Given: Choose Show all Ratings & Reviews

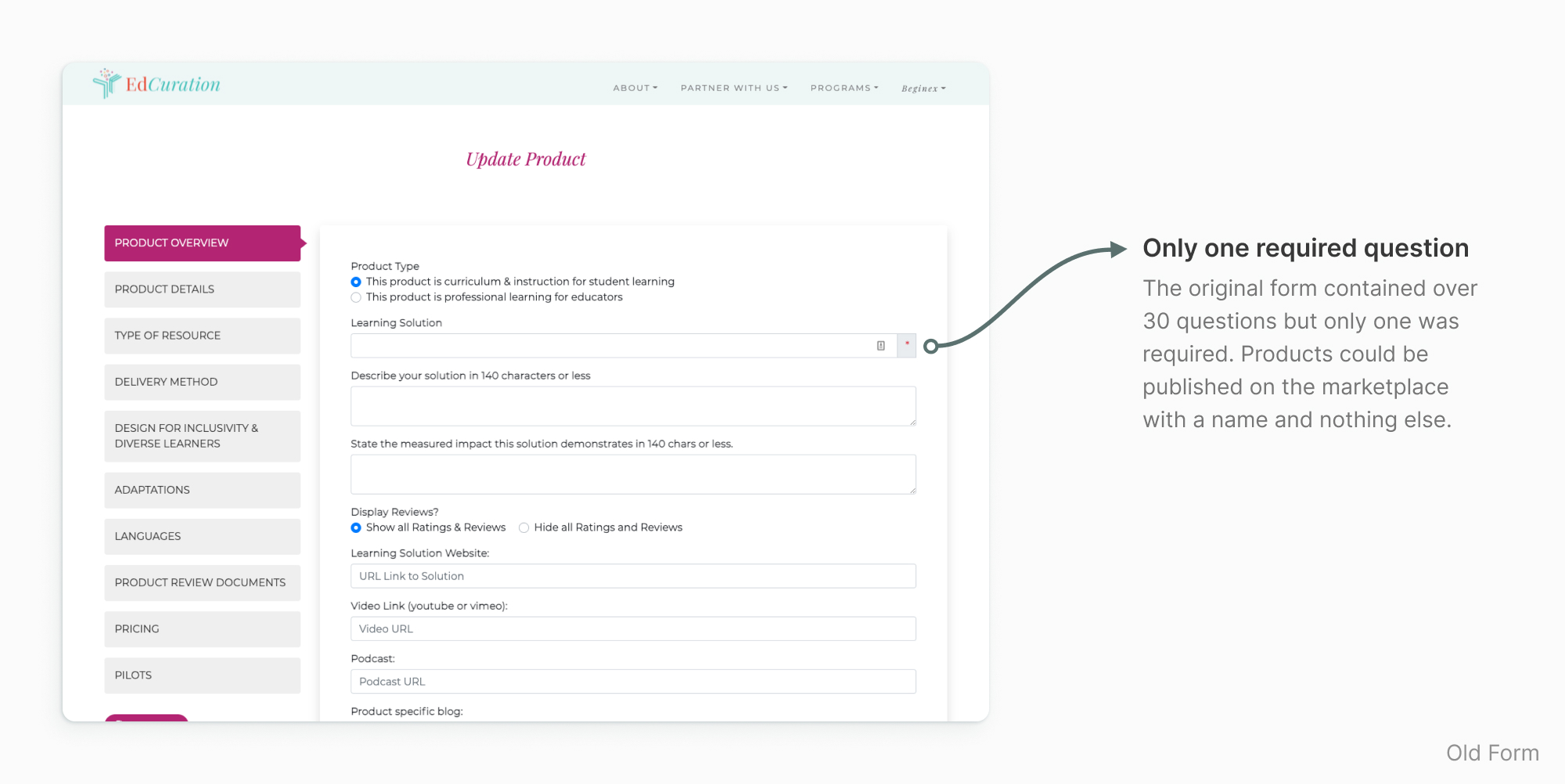Looking at the screenshot, I should (356, 527).
